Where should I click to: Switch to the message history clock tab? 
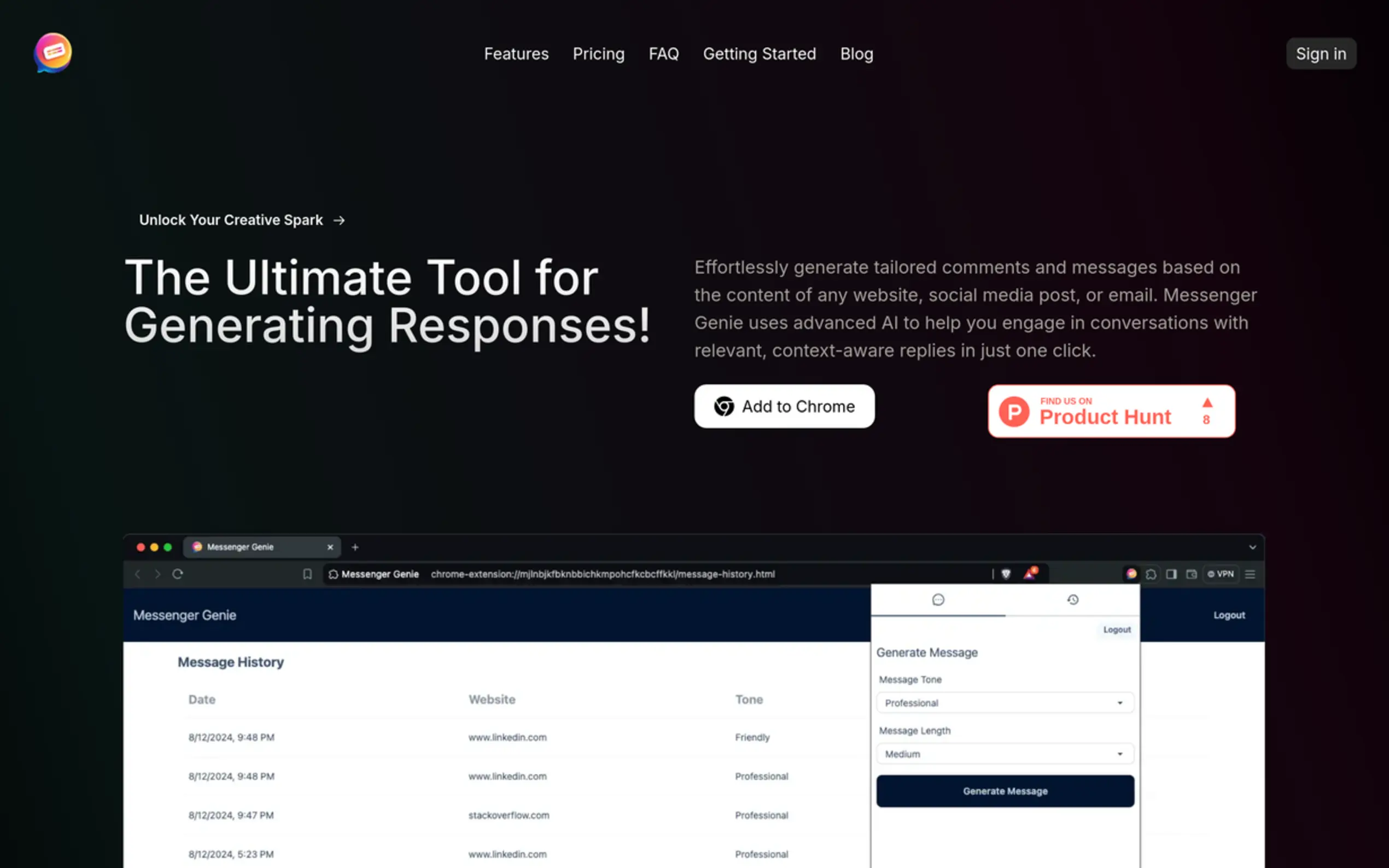point(1072,600)
